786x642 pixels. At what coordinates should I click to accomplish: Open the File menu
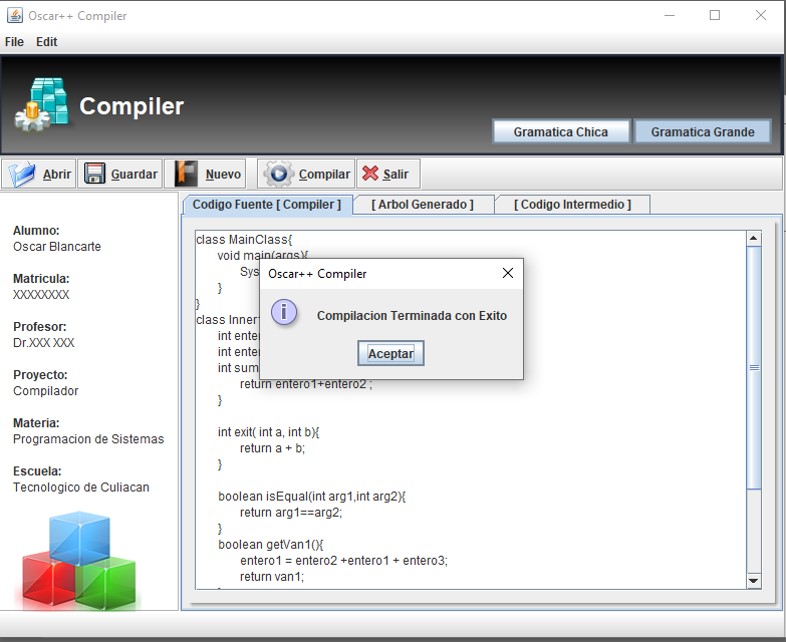tap(14, 42)
